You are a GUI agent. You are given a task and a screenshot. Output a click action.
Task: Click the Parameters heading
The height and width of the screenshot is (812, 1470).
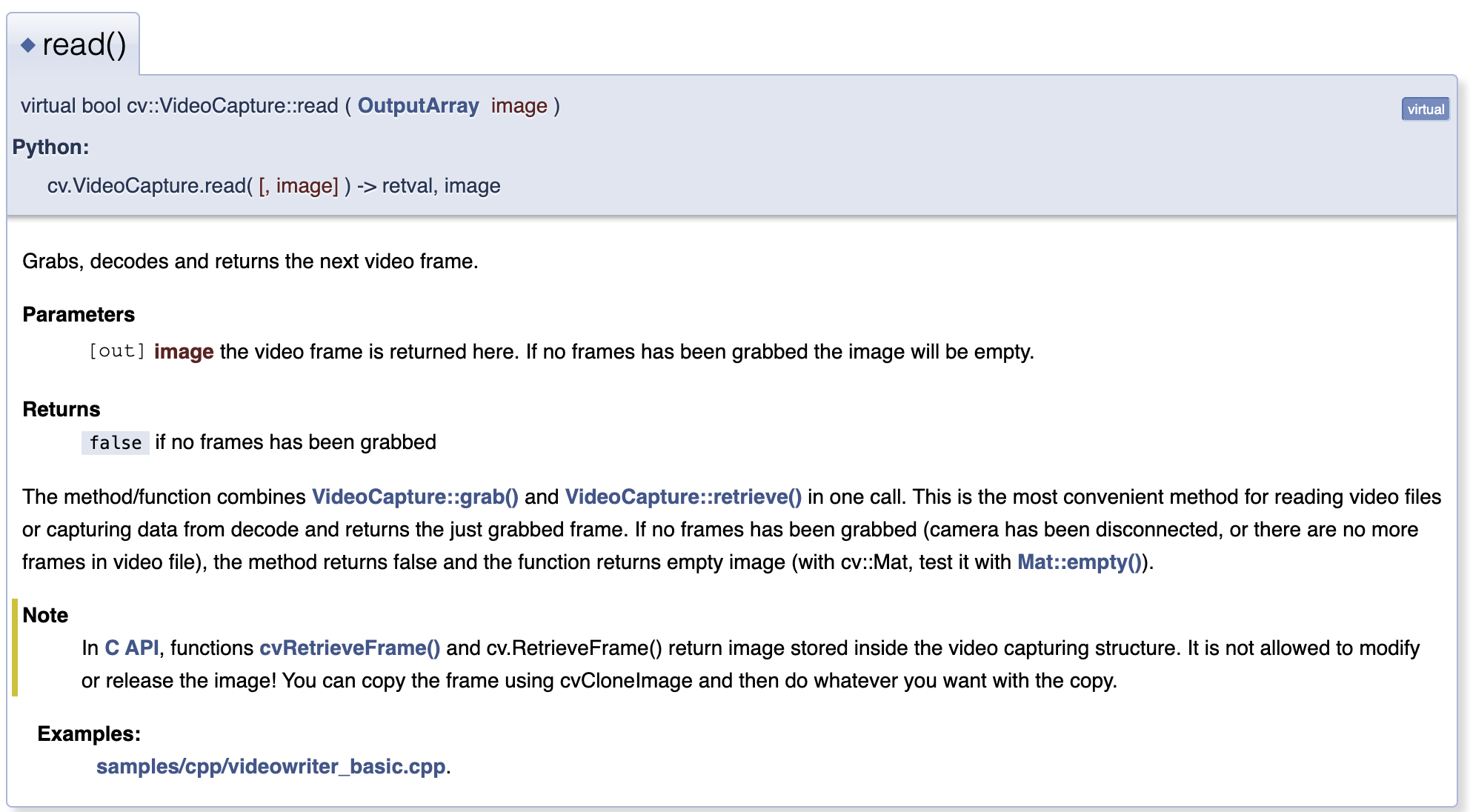tap(79, 314)
